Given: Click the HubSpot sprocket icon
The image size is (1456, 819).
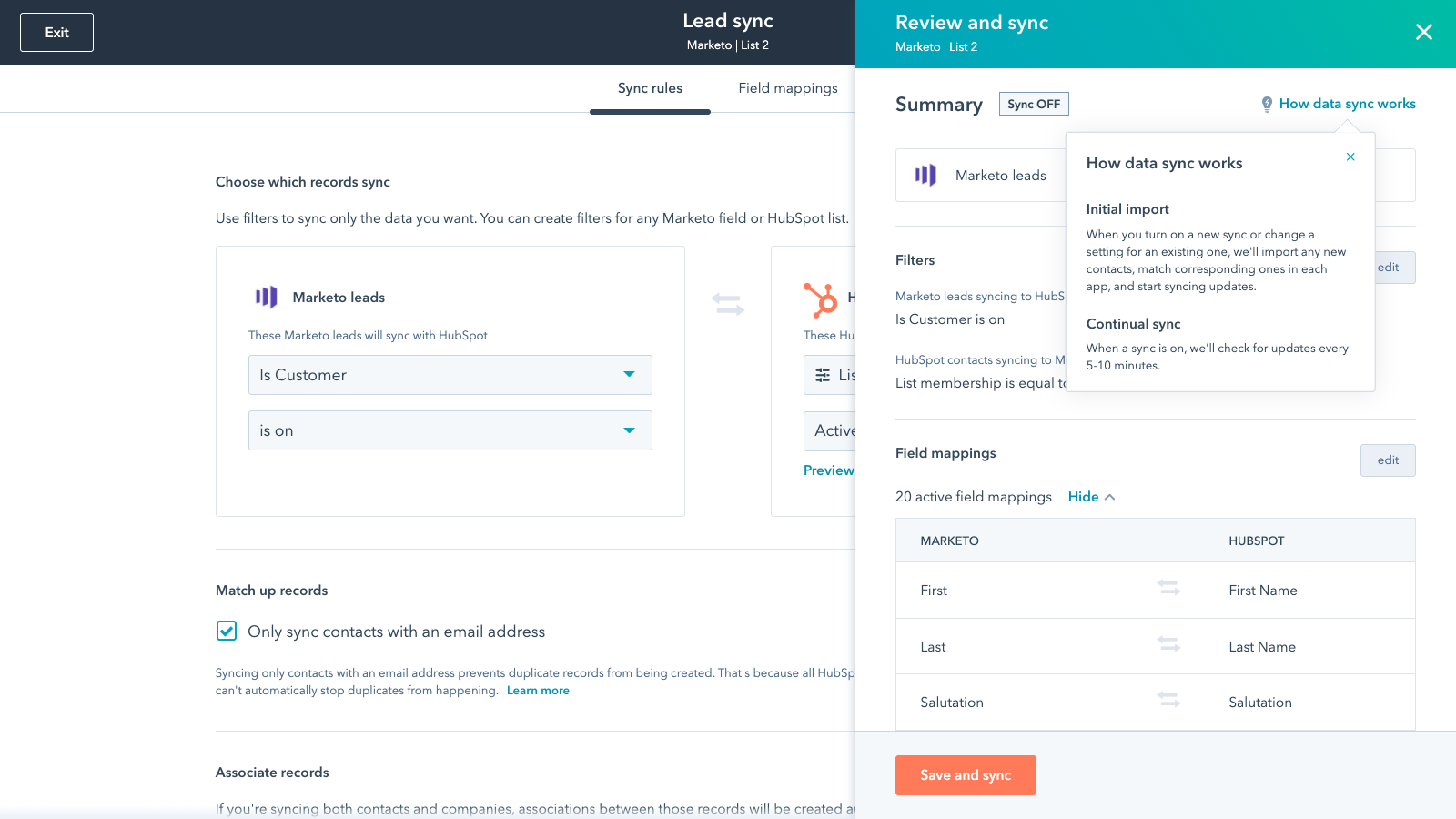Looking at the screenshot, I should coord(824,300).
